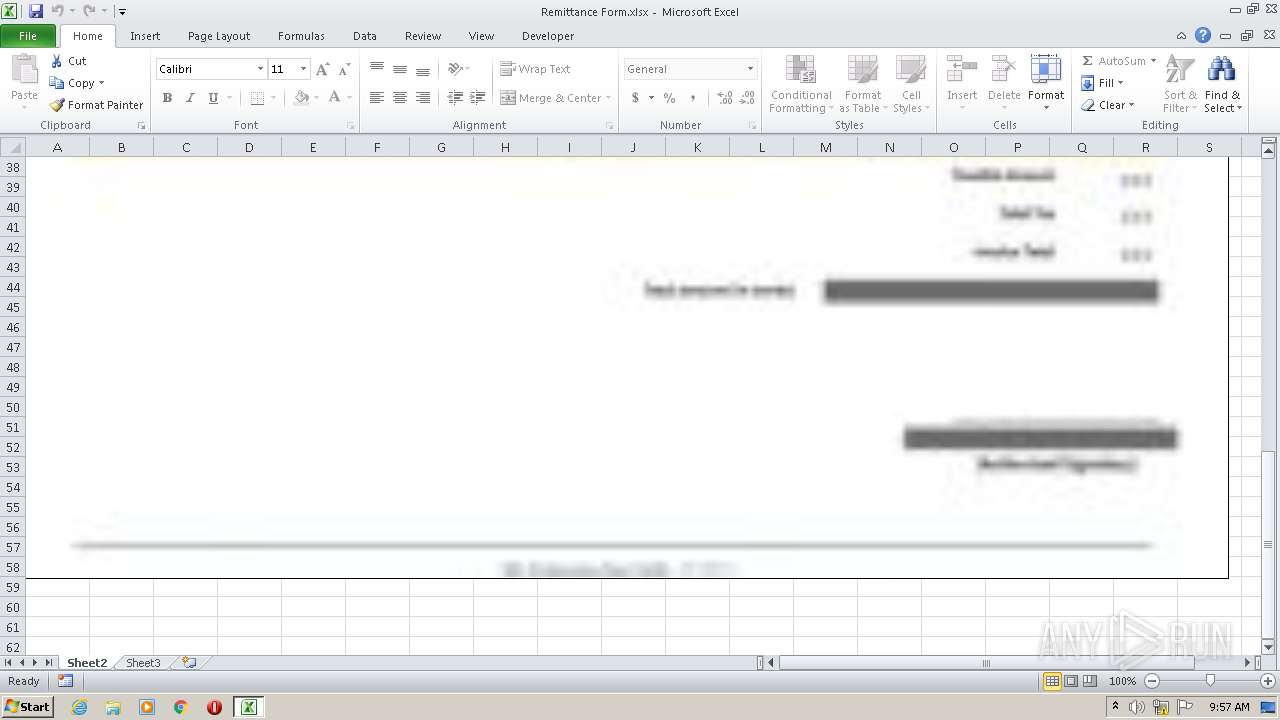Open Conditional Formatting menu
This screenshot has height=720, width=1280.
tap(801, 85)
